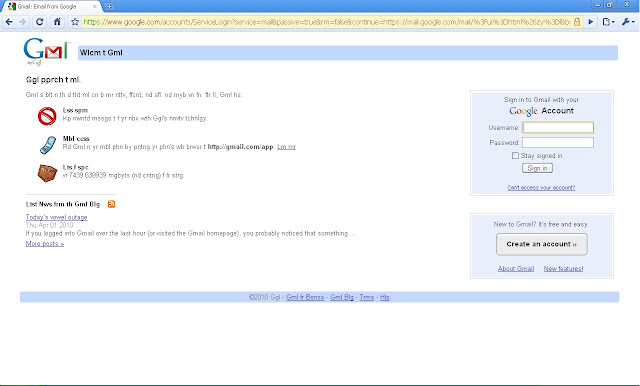640x386 pixels.
Task: Click the address bar URL
Action: point(327,22)
